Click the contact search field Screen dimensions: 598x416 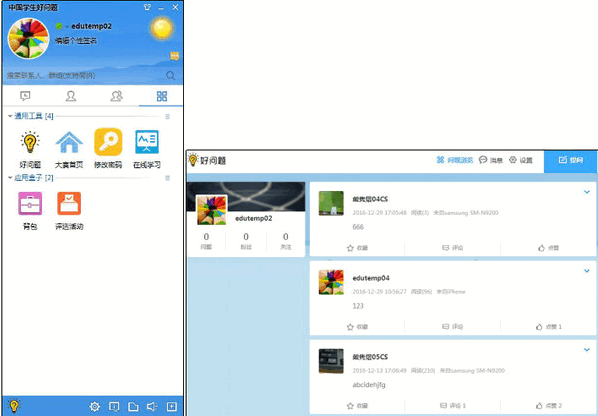coord(86,75)
